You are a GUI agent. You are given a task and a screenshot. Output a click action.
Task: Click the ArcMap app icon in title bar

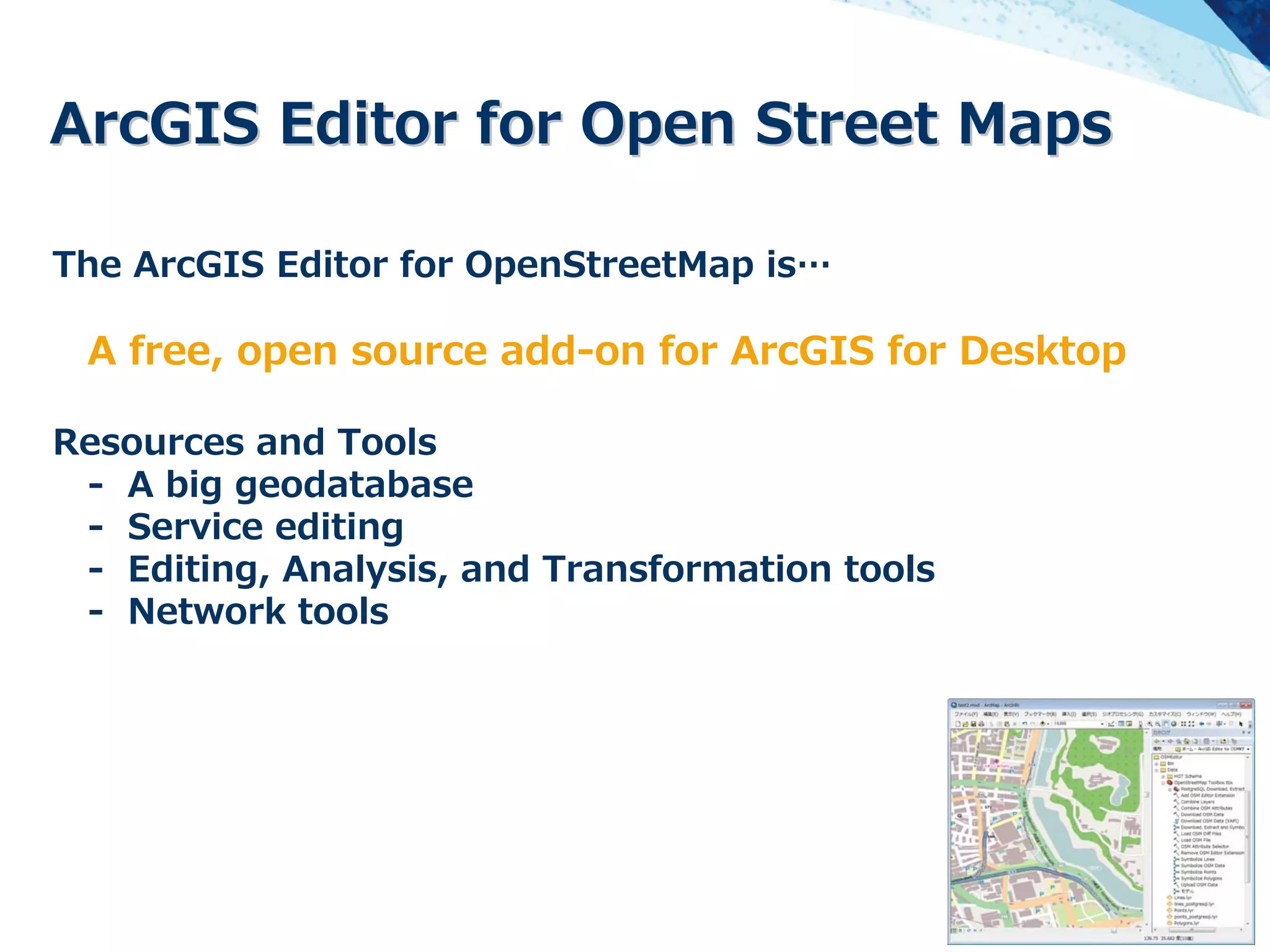pos(954,705)
